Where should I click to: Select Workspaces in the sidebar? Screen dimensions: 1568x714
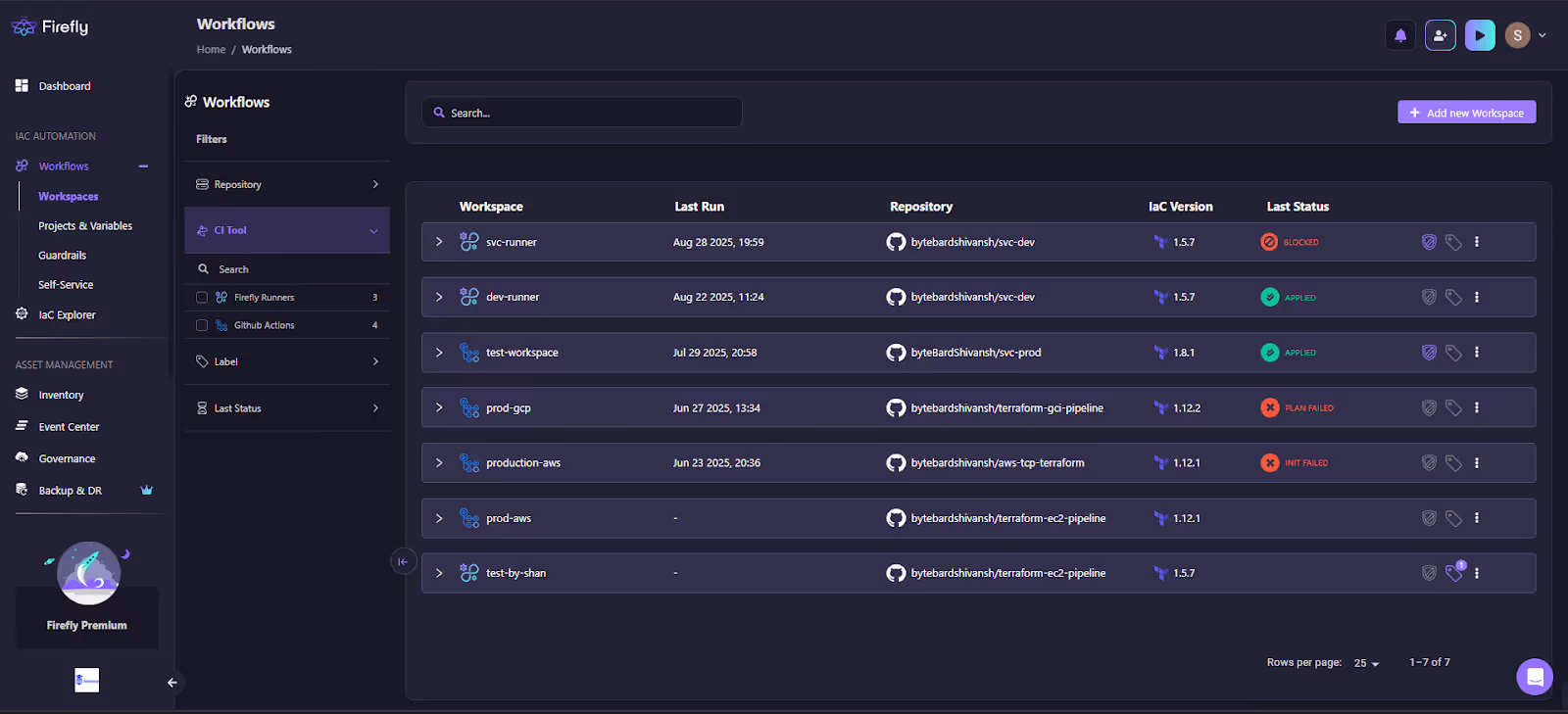click(x=69, y=197)
